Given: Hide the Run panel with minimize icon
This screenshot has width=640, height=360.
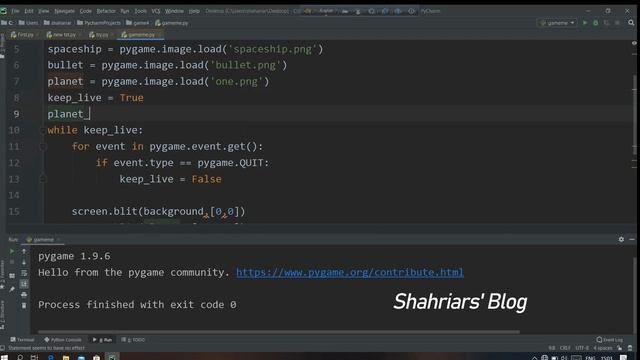Looking at the screenshot, I should click(x=632, y=239).
